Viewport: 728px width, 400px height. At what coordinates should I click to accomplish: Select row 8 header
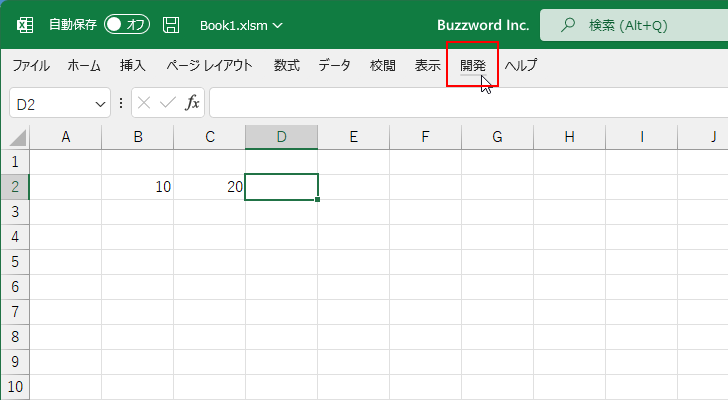[15, 337]
